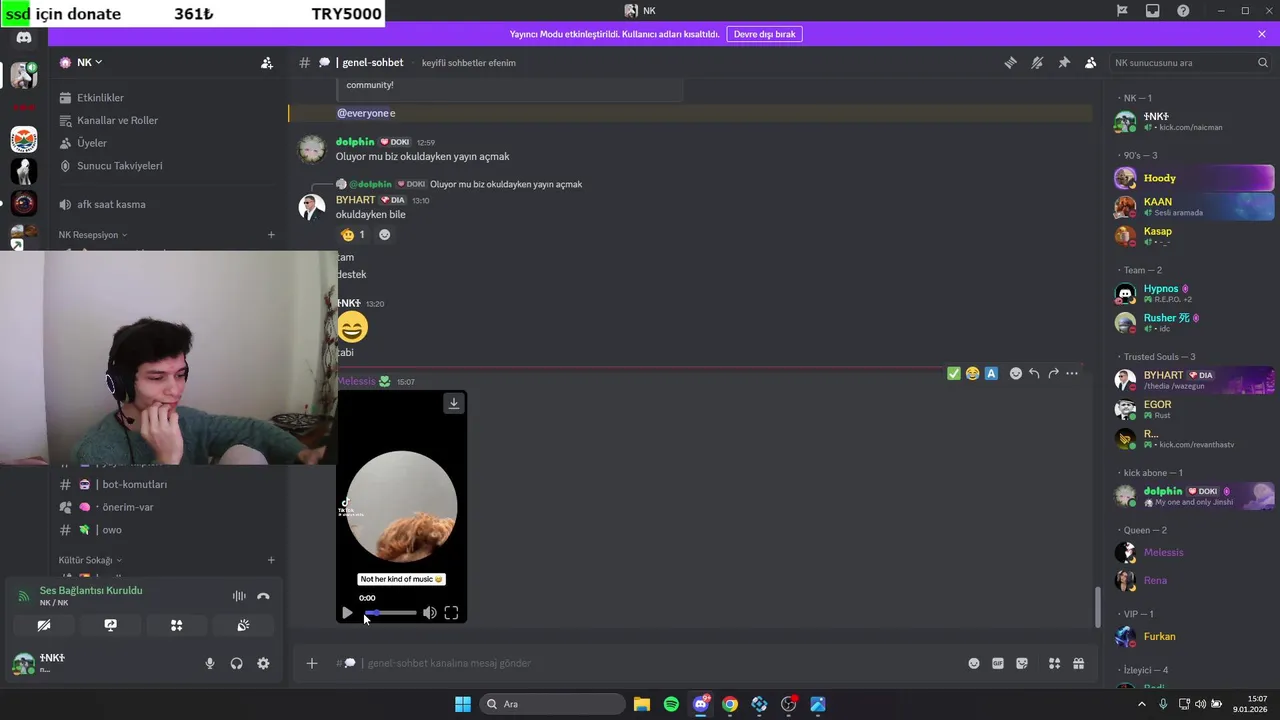Open Spotify from the Windows taskbar
This screenshot has width=1280, height=720.
click(x=671, y=704)
